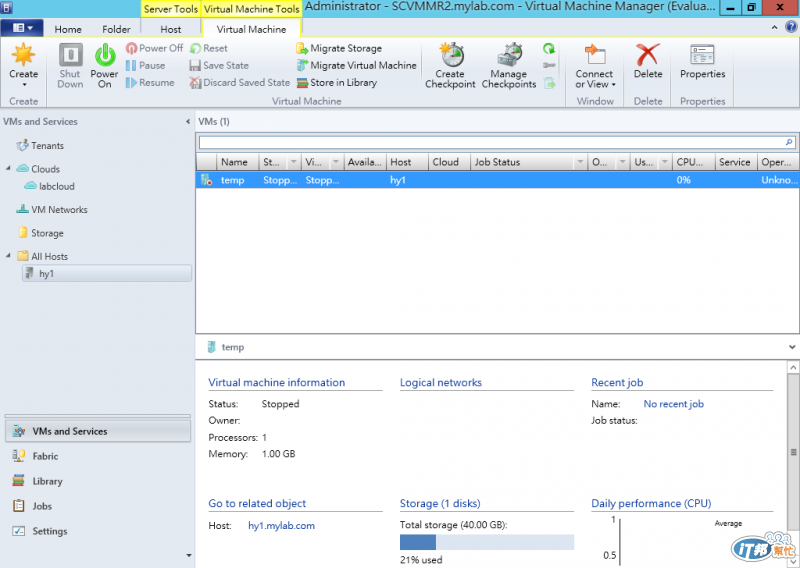Click Migrate Storage

pyautogui.click(x=339, y=48)
